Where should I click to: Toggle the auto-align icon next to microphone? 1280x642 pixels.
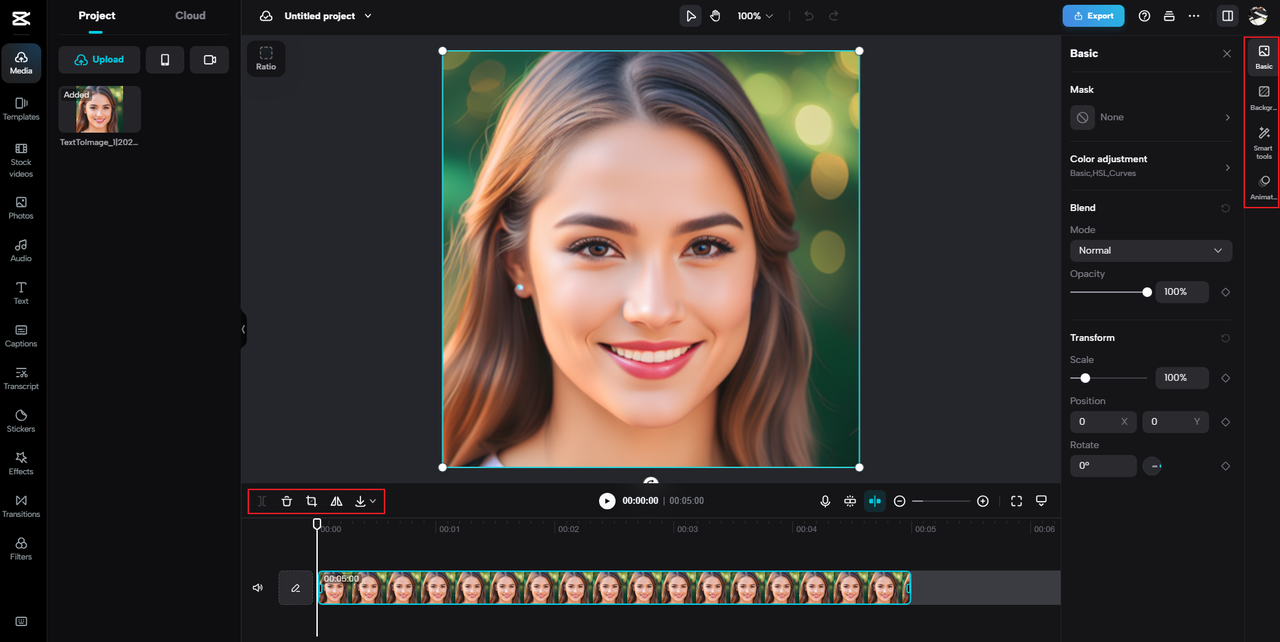tap(850, 501)
